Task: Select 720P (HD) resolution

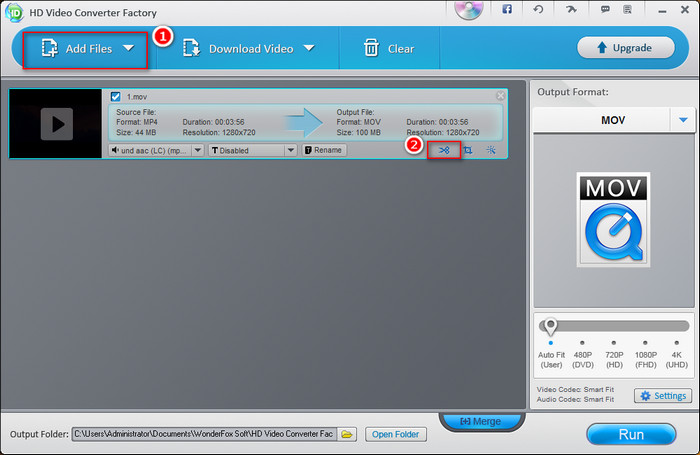Action: click(614, 359)
